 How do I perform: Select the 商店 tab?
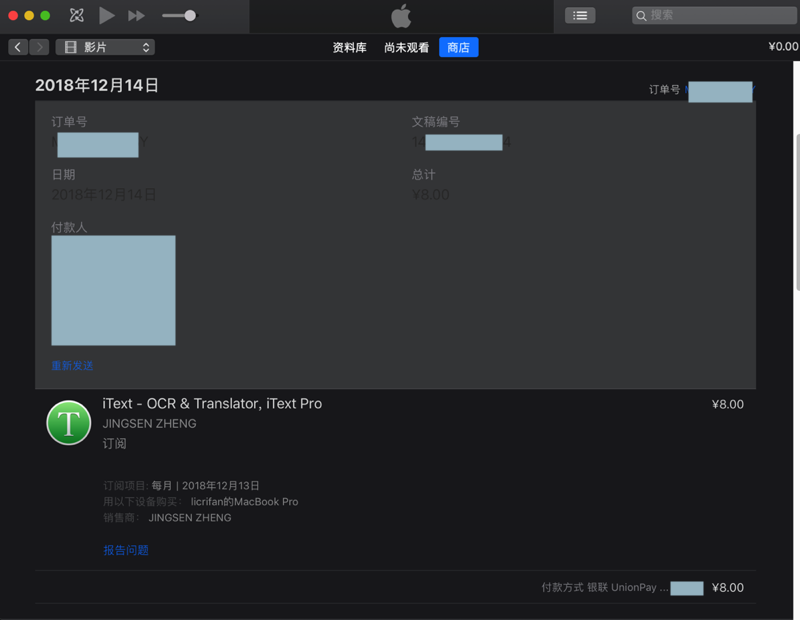pyautogui.click(x=458, y=47)
